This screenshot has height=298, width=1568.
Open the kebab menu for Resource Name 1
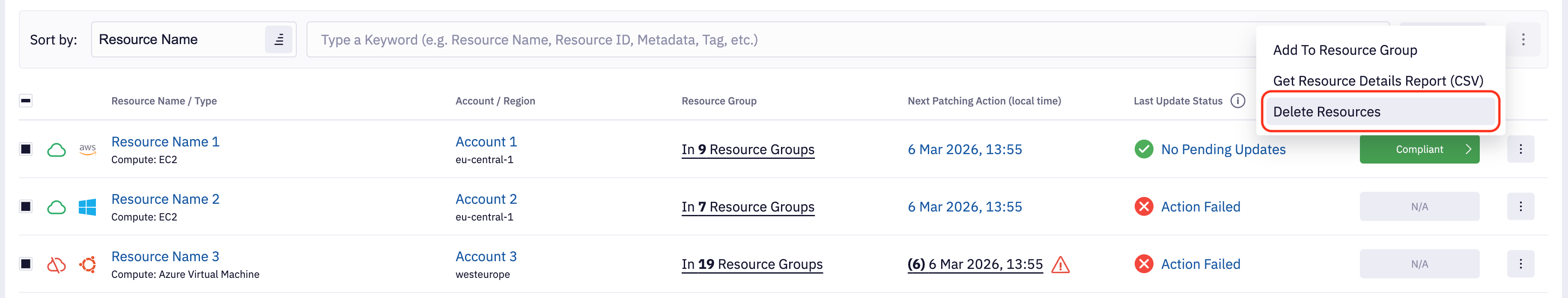[x=1520, y=149]
